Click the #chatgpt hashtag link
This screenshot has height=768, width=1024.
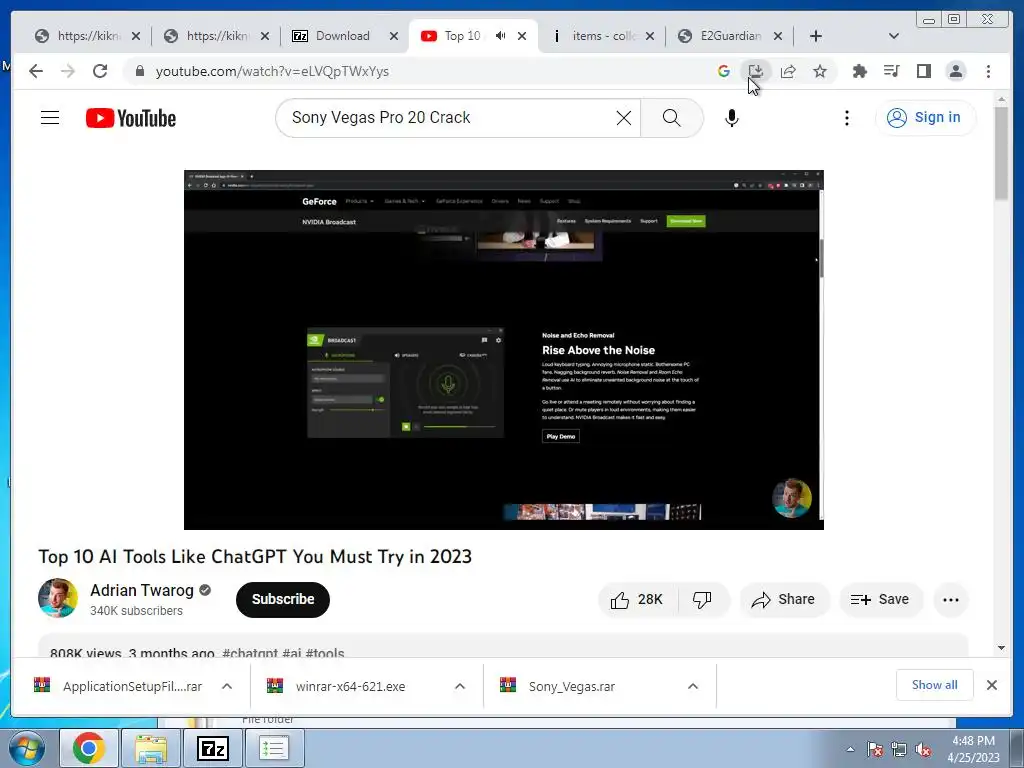tap(250, 653)
